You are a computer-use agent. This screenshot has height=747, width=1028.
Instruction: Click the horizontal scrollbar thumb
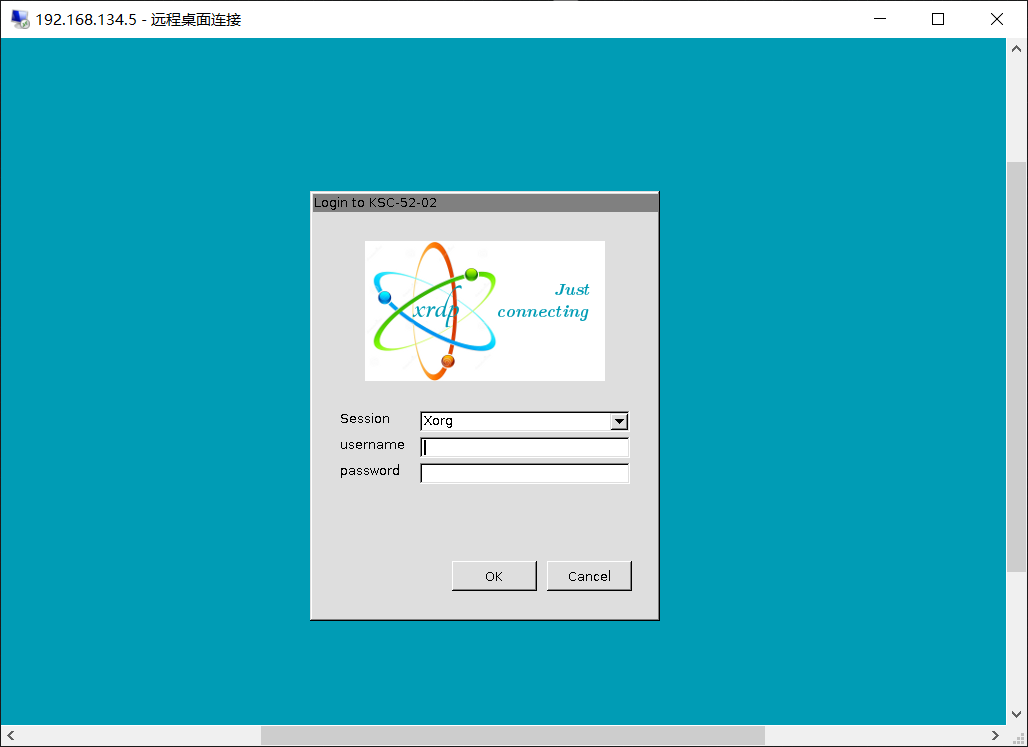point(513,735)
